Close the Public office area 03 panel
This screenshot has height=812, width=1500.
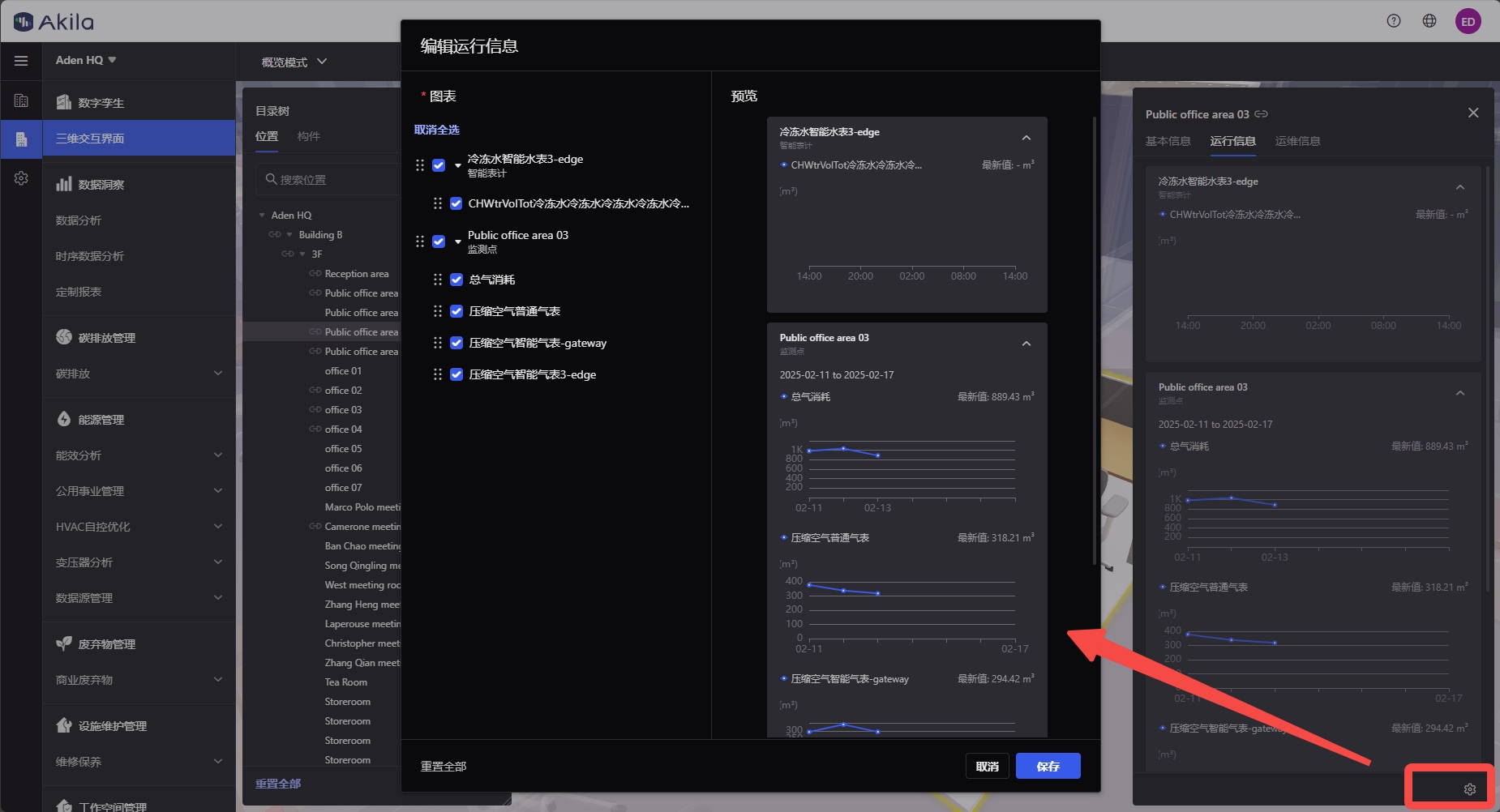point(1473,113)
